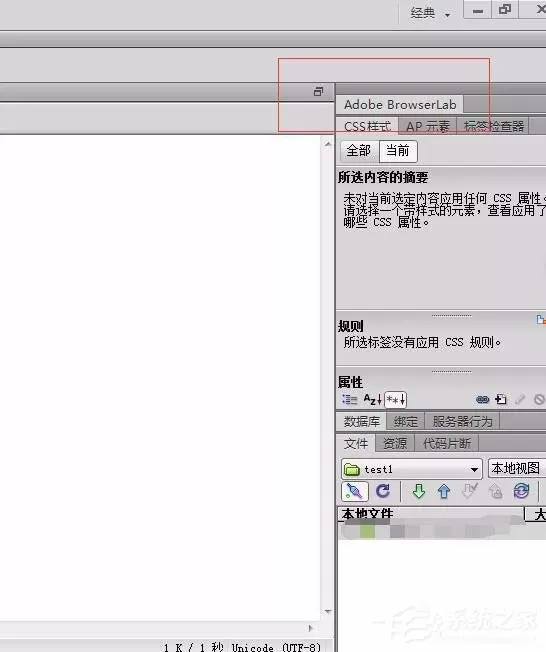
Task: Click the horizontal scrollbar right arrow
Action: click(x=310, y=628)
